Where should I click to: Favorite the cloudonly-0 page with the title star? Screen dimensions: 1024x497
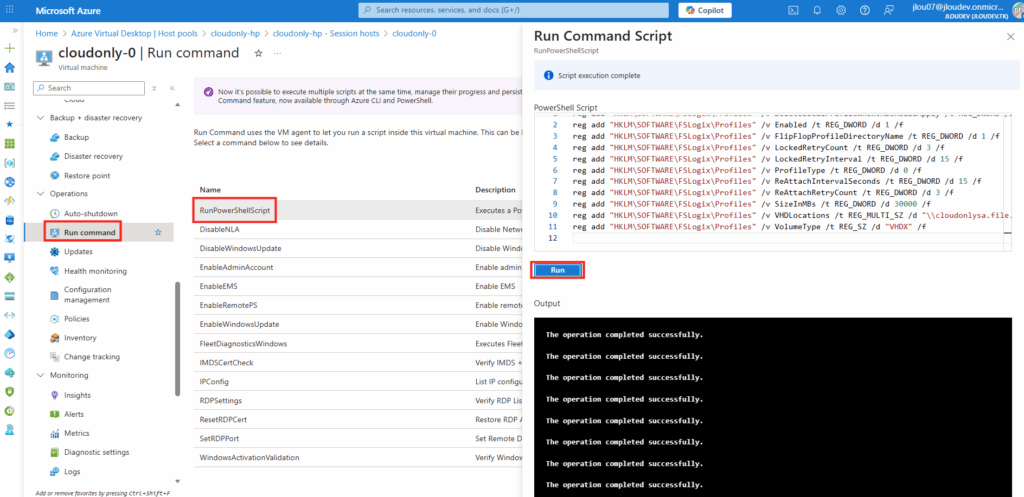pos(258,53)
